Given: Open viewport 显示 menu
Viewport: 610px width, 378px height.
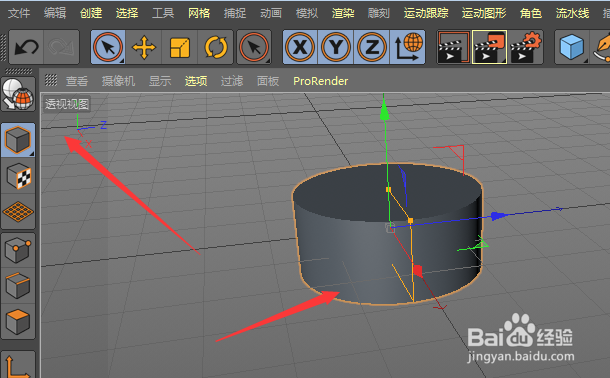Looking at the screenshot, I should [x=160, y=81].
